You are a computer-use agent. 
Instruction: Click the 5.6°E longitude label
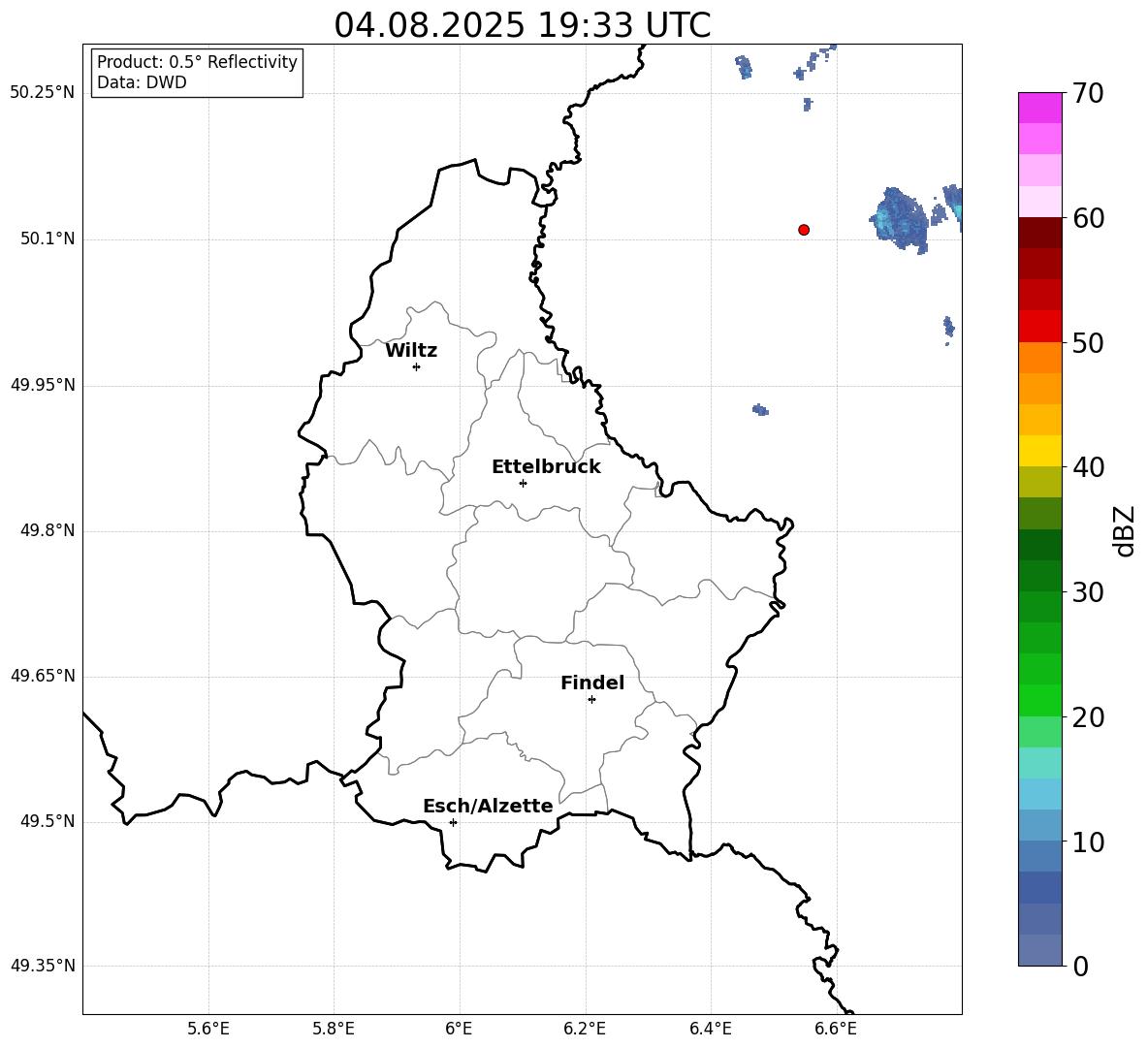pos(207,1029)
